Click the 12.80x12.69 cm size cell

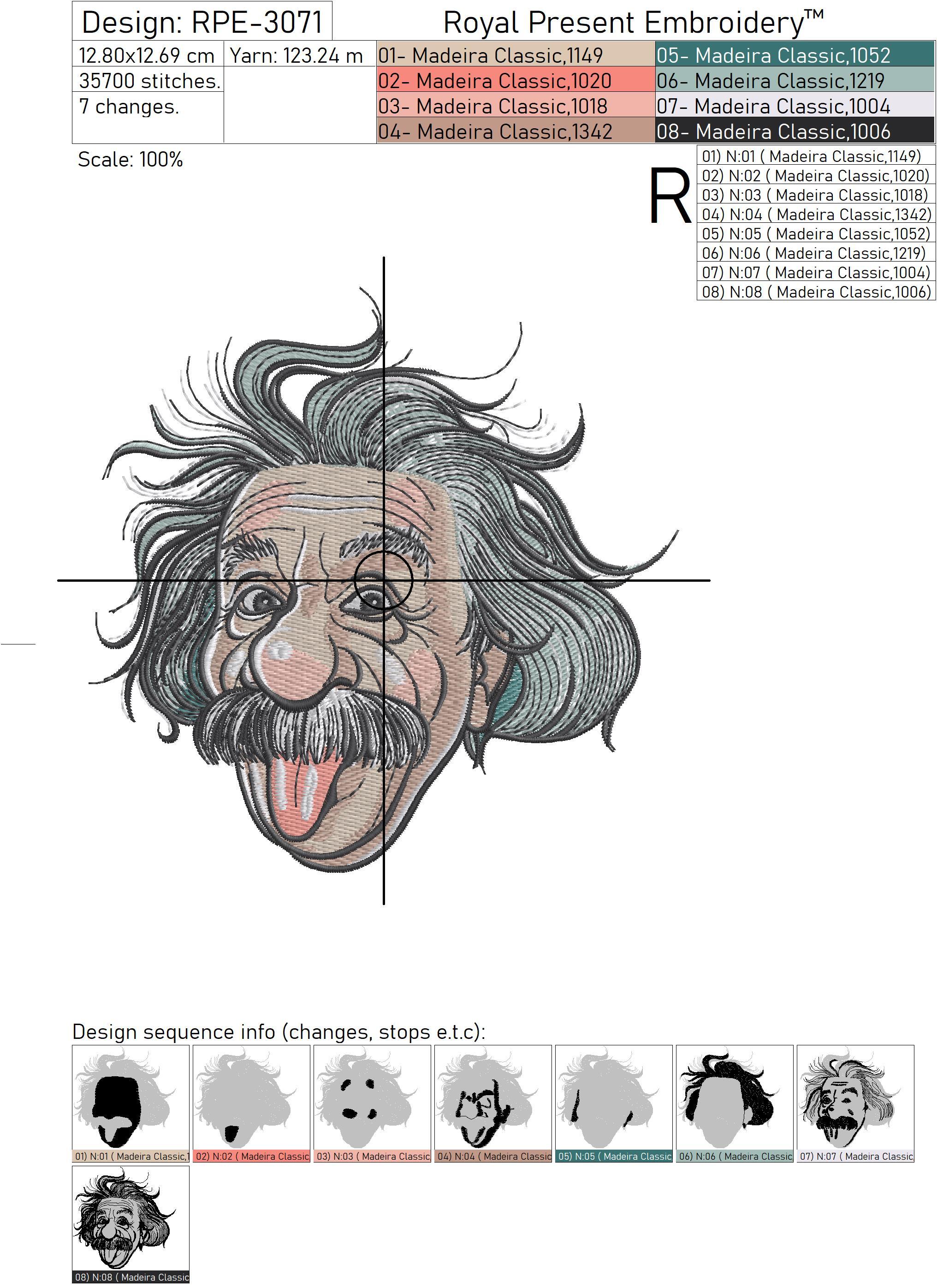pyautogui.click(x=148, y=54)
